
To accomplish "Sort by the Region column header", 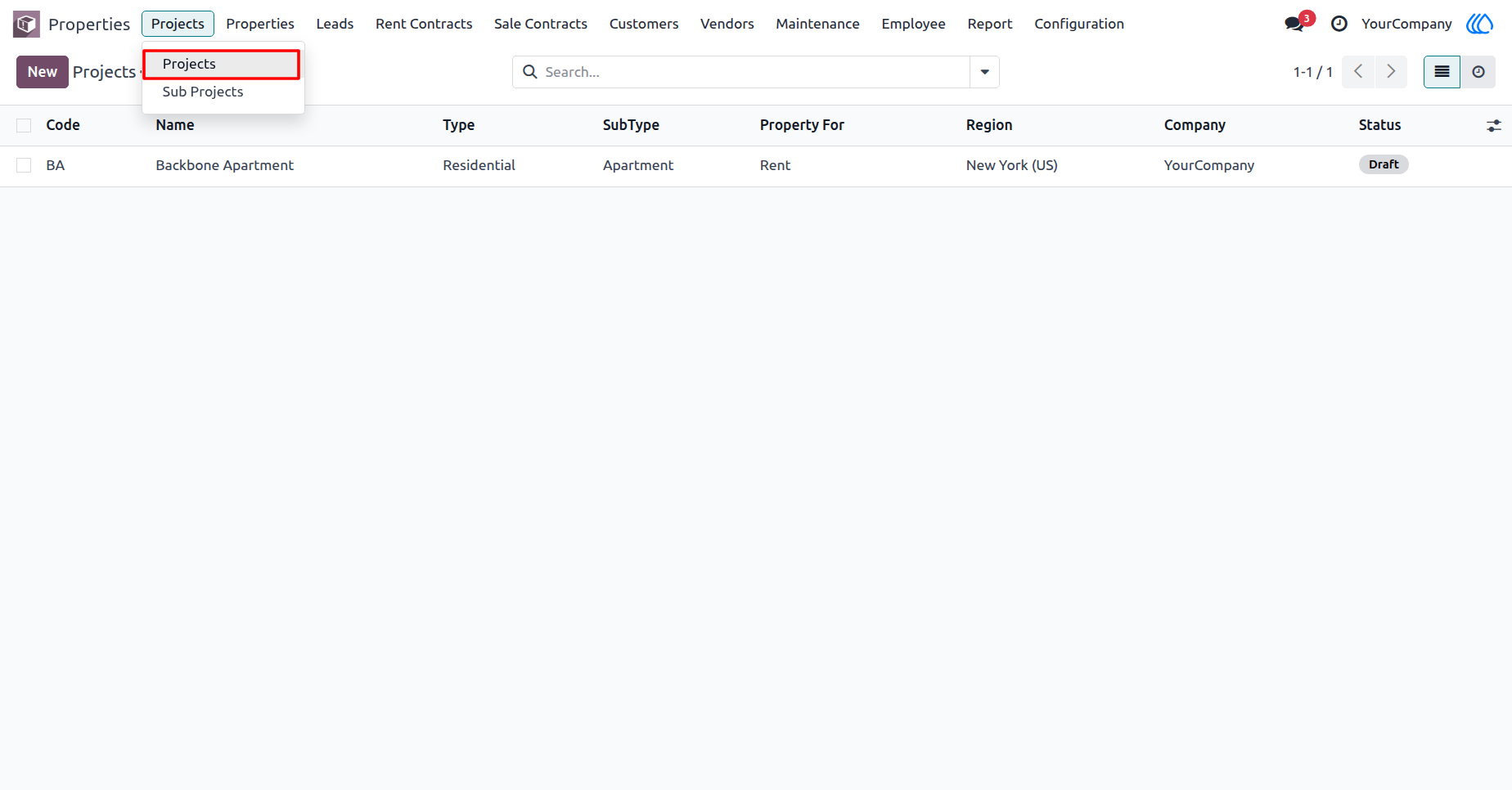I will (x=989, y=125).
